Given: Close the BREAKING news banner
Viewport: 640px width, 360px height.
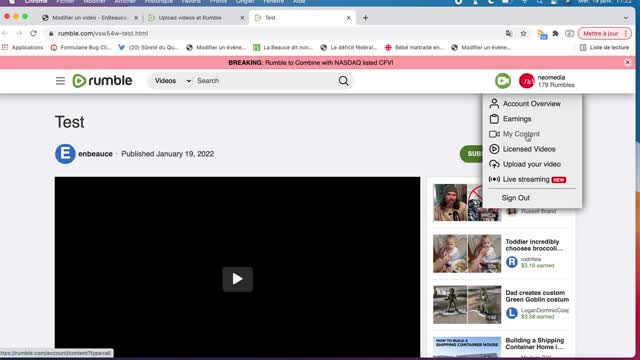Looking at the screenshot, I should 627,62.
